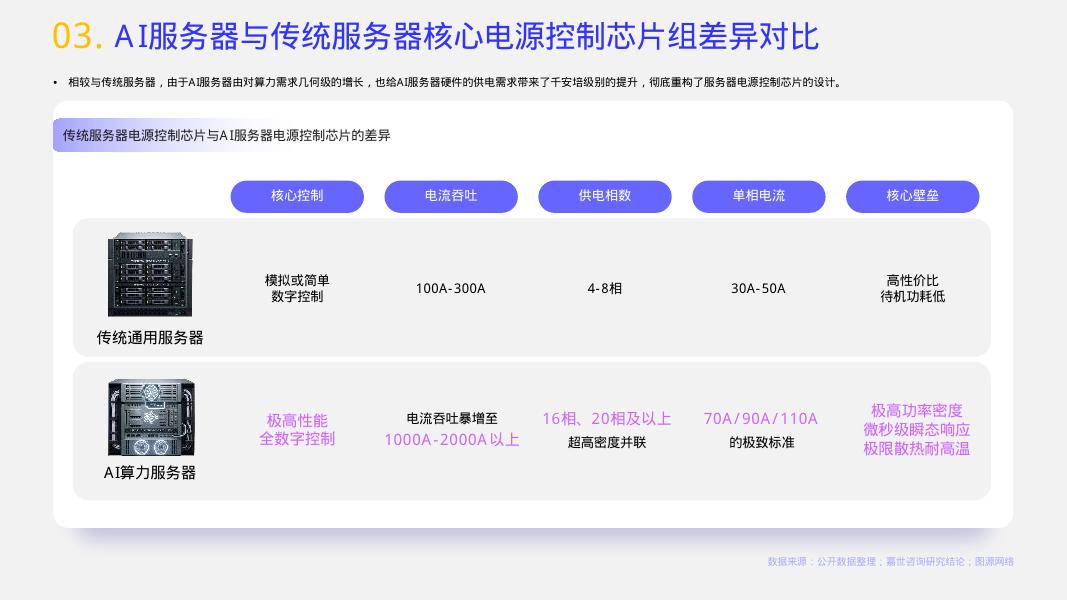
Task: Select the 传统通用服务器 label
Action: (150, 337)
